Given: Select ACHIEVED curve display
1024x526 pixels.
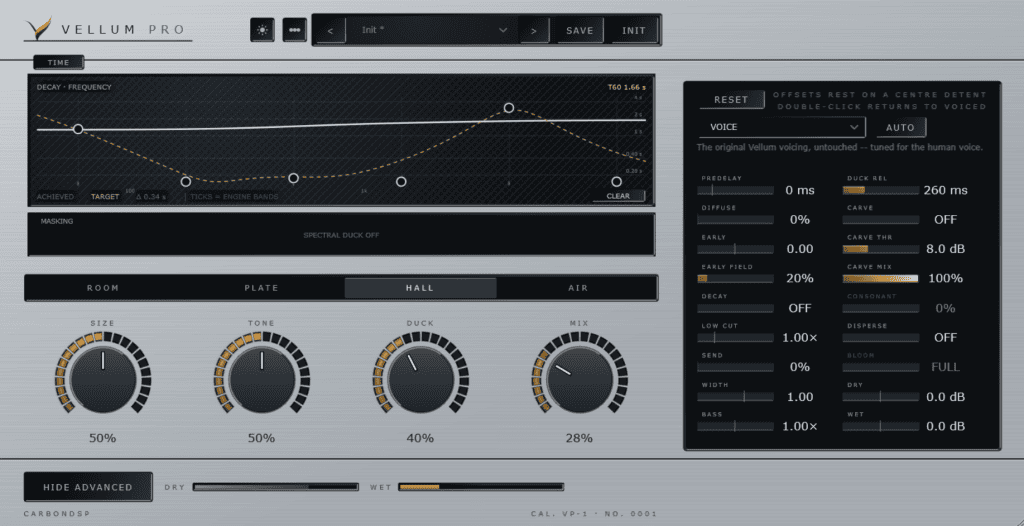Looking at the screenshot, I should point(56,196).
